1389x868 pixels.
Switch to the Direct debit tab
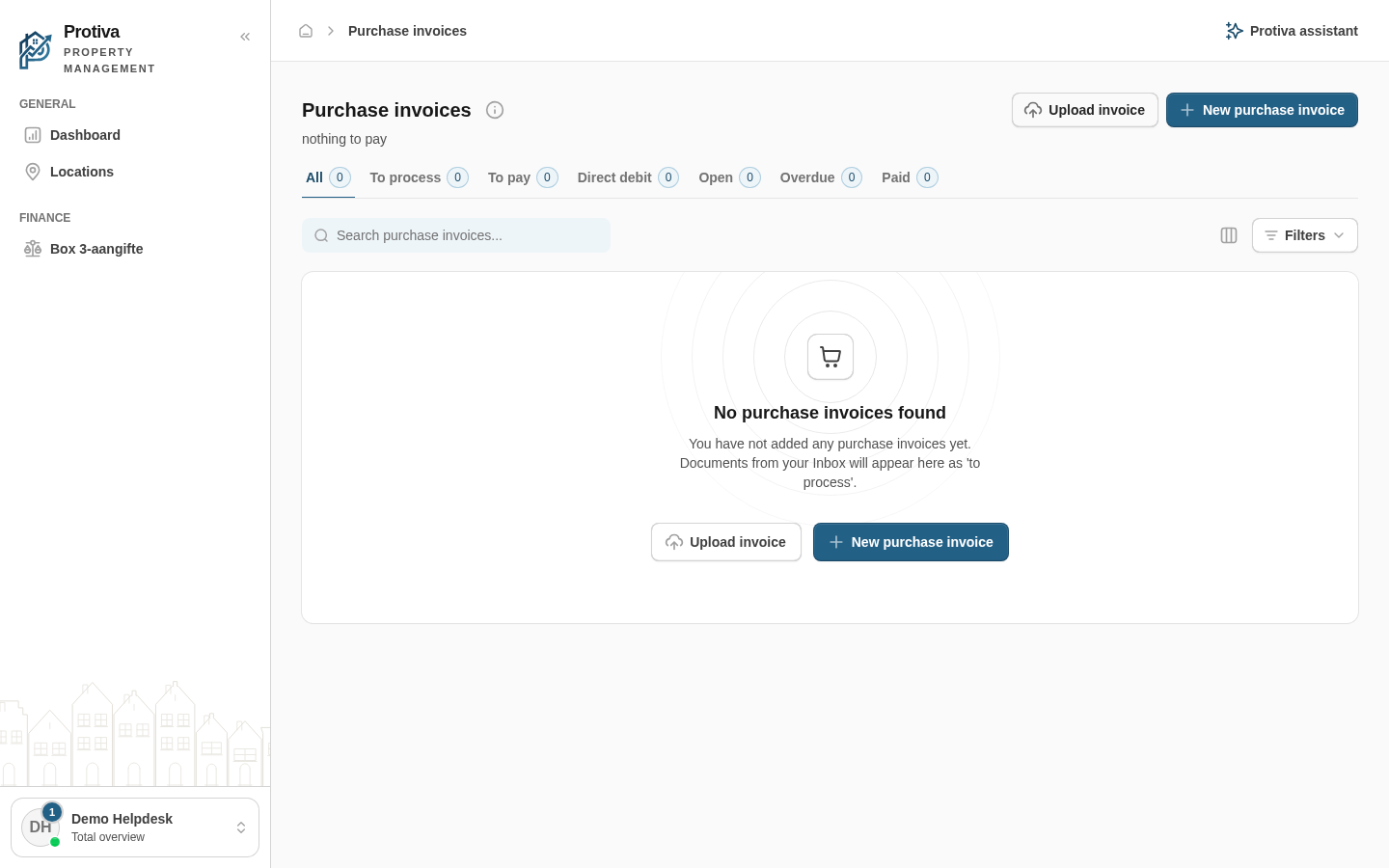628,177
